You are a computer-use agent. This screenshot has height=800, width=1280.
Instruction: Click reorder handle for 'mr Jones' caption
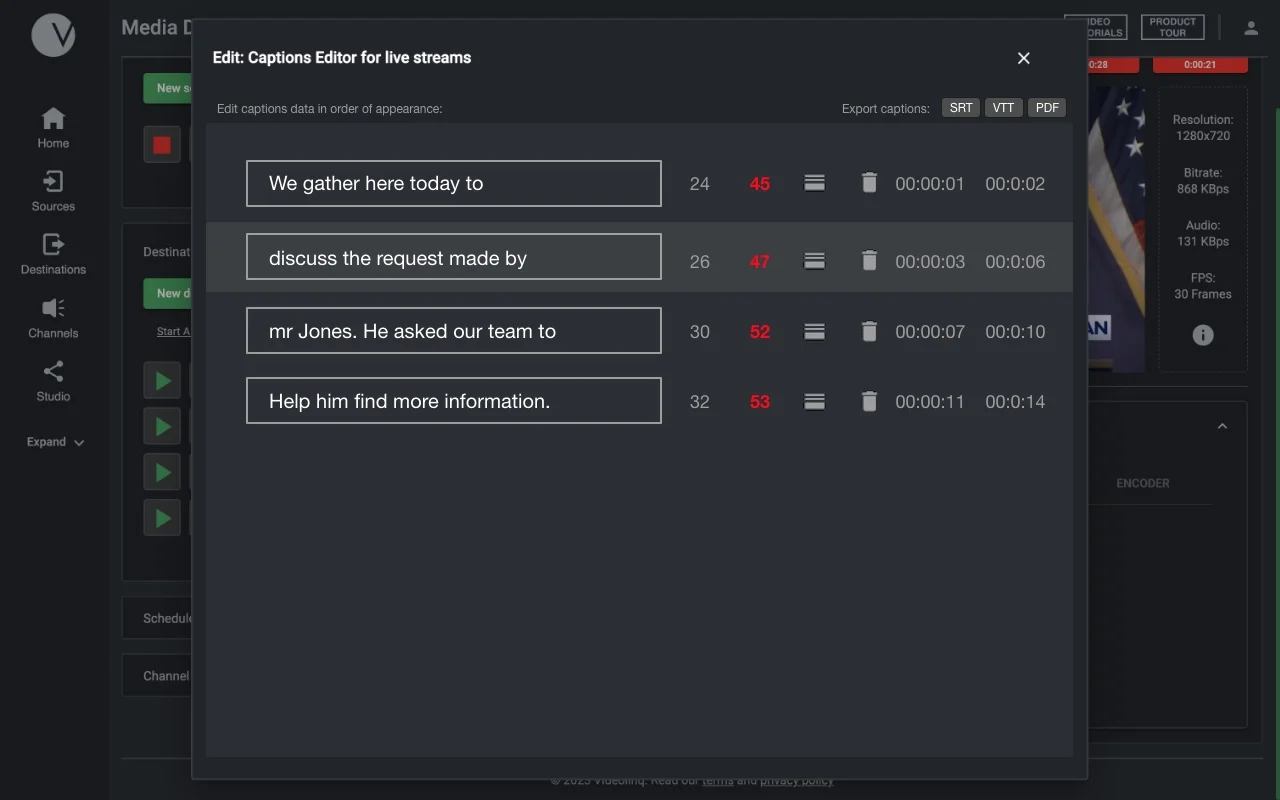pyautogui.click(x=815, y=331)
